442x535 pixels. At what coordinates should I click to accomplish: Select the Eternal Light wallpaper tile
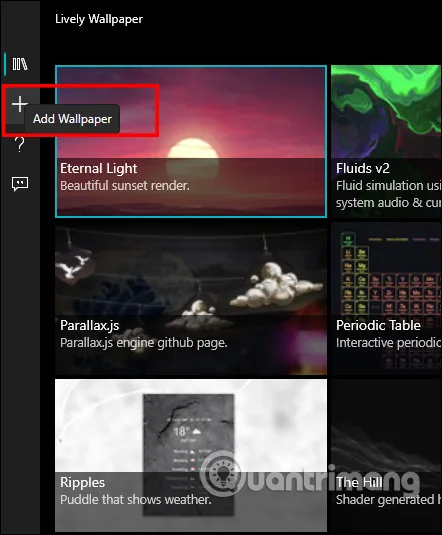pos(191,141)
